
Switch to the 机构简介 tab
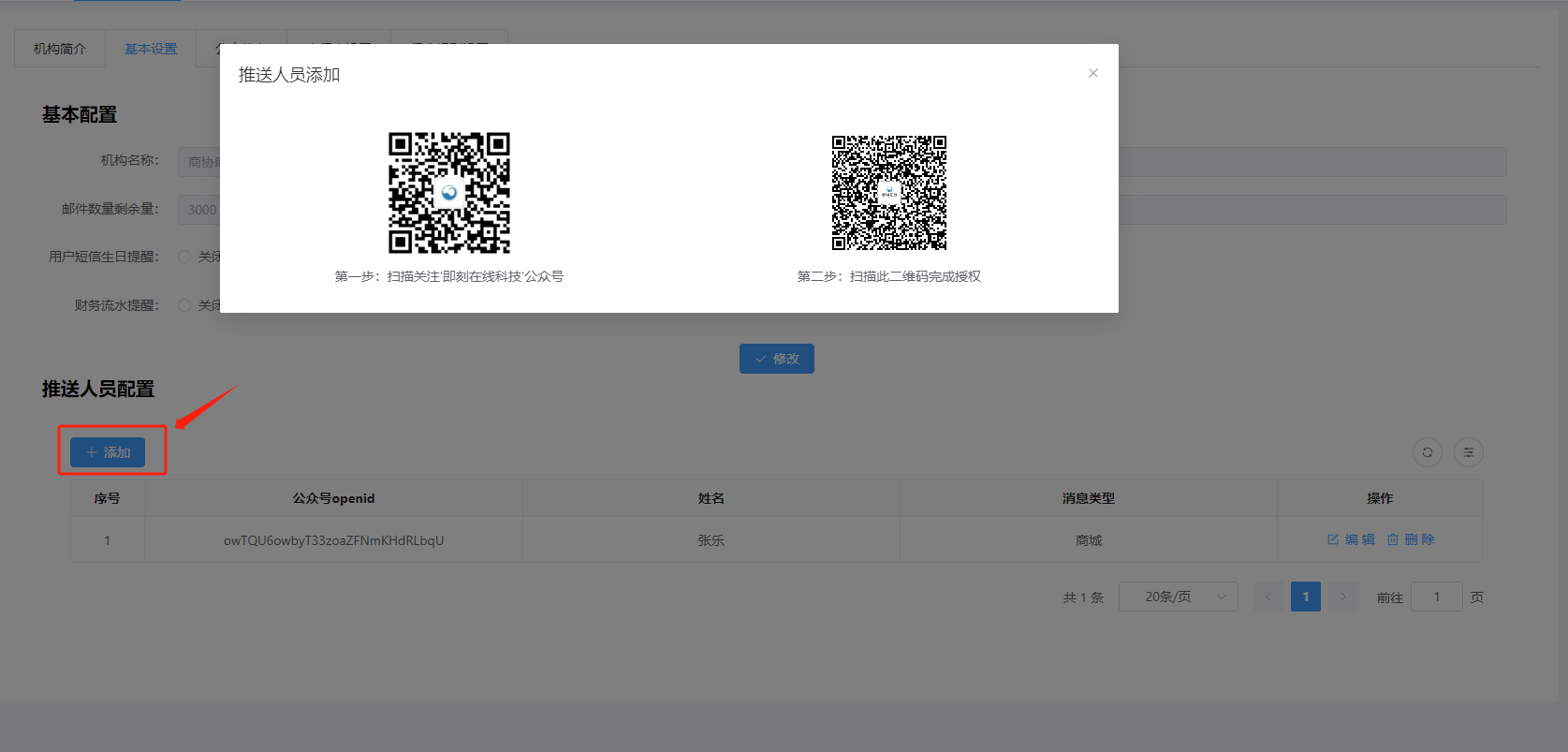click(60, 49)
